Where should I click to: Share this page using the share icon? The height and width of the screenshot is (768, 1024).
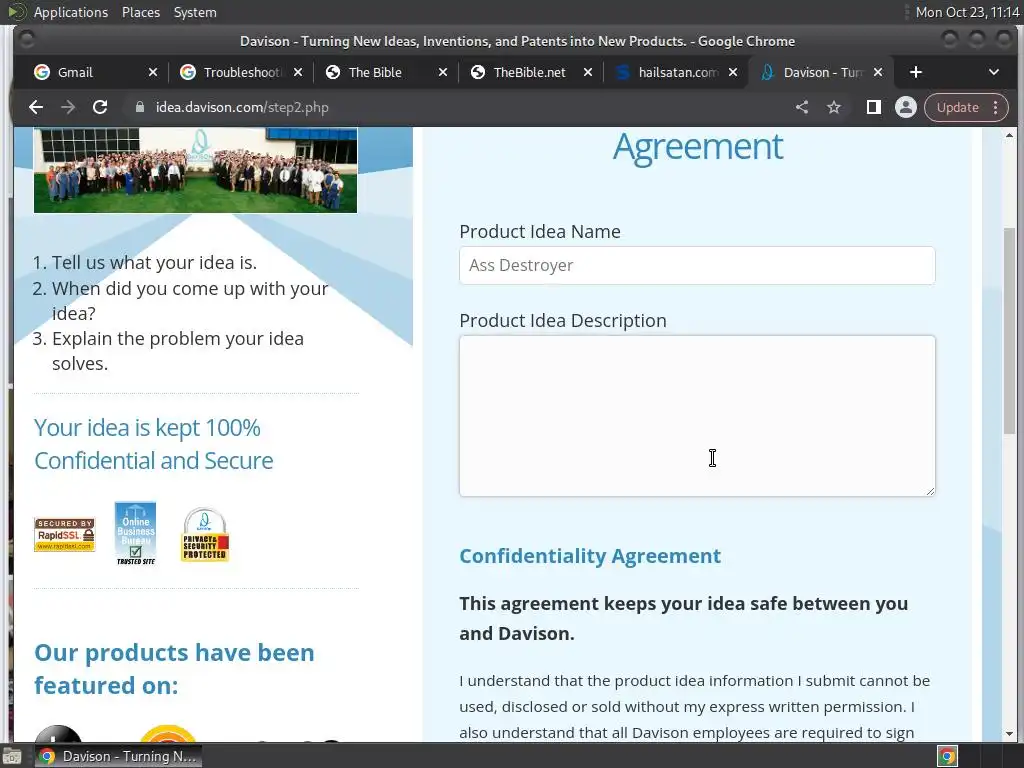coord(802,107)
